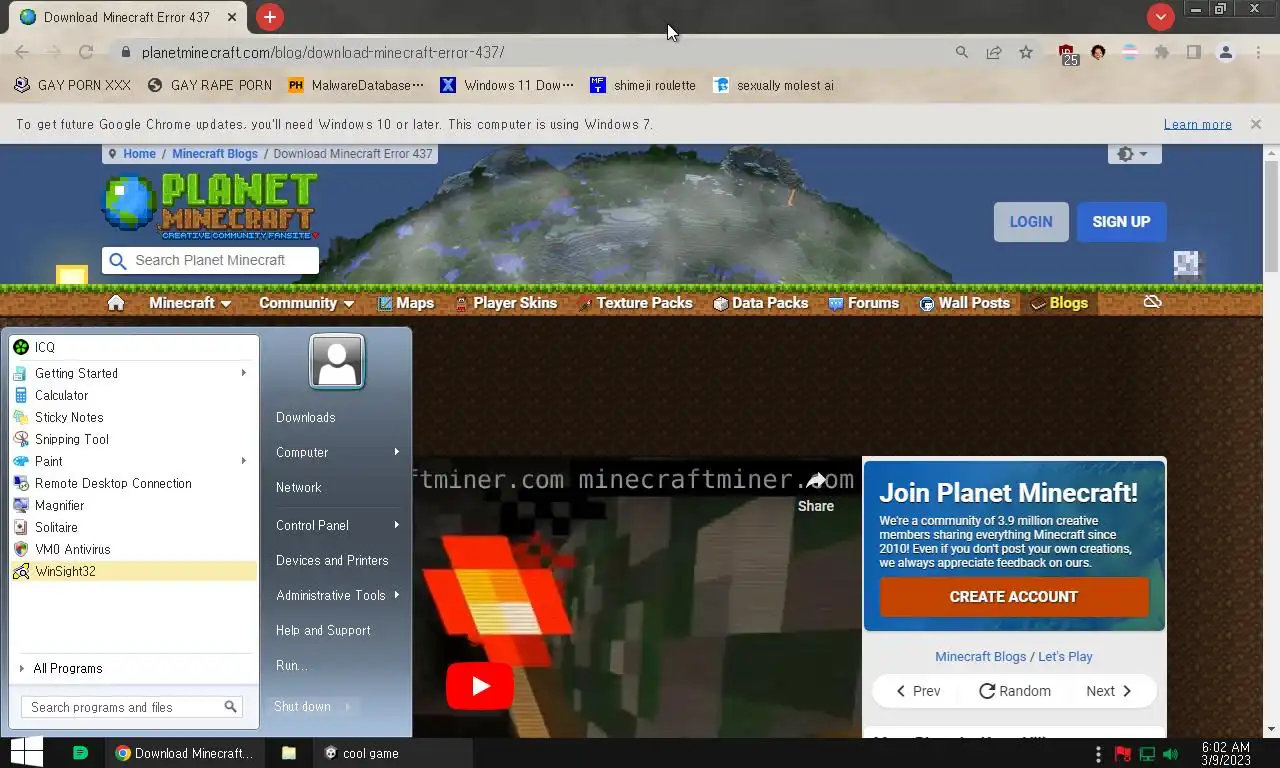Open VM0 Antivirus

tap(134, 549)
